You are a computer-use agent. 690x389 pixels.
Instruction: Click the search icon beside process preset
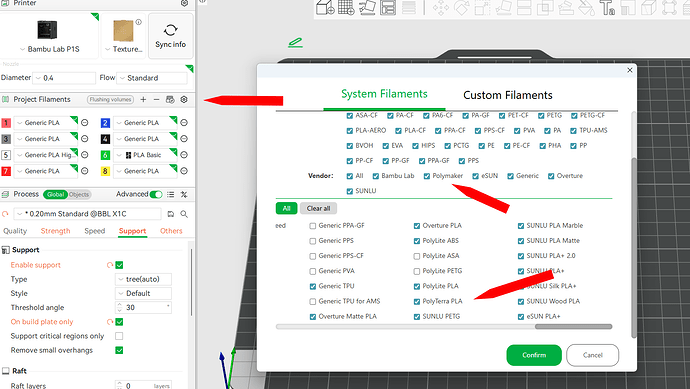(184, 214)
